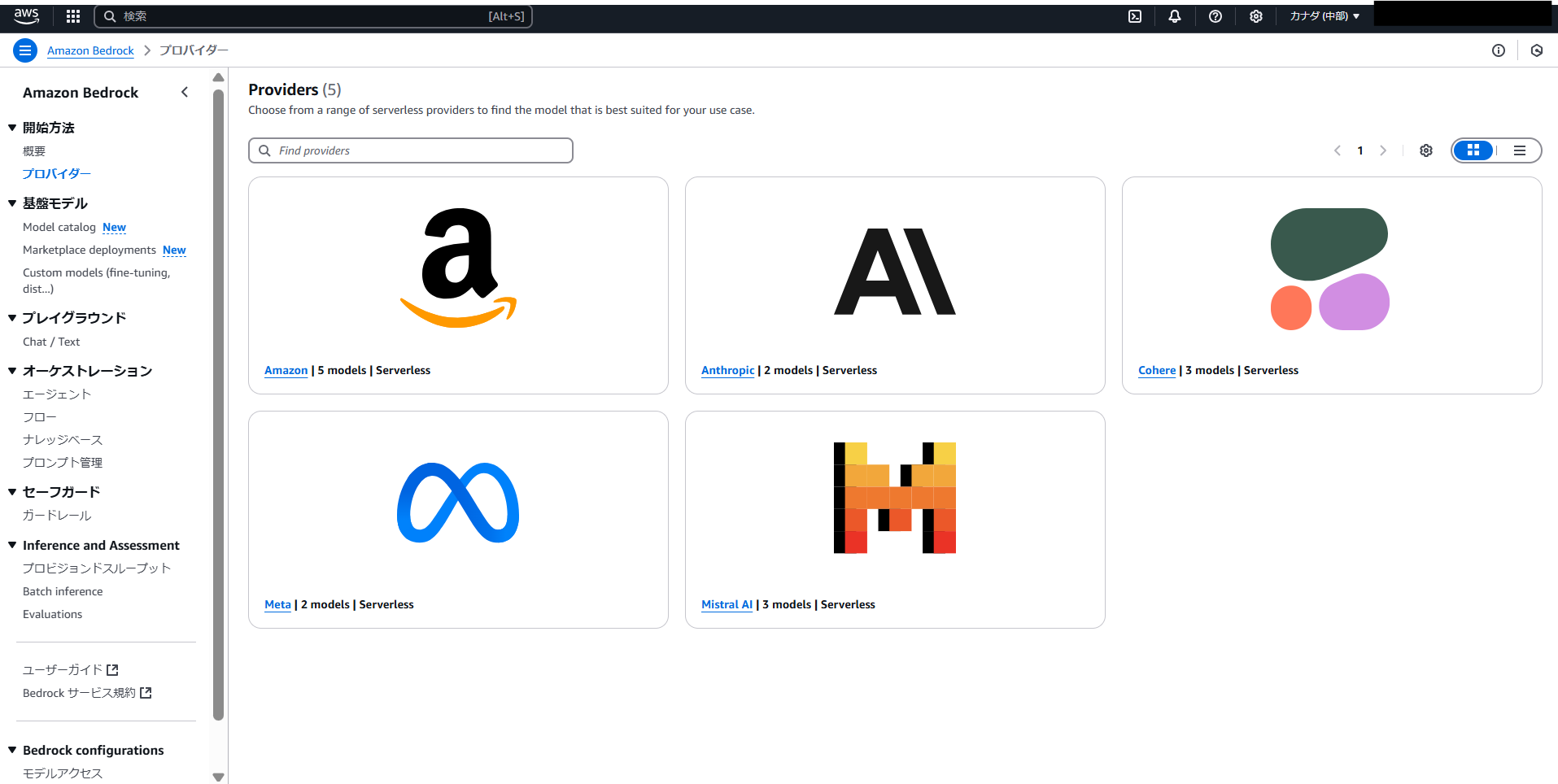Toggle the side navigation hamburger button
This screenshot has height=784, width=1558.
25,50
